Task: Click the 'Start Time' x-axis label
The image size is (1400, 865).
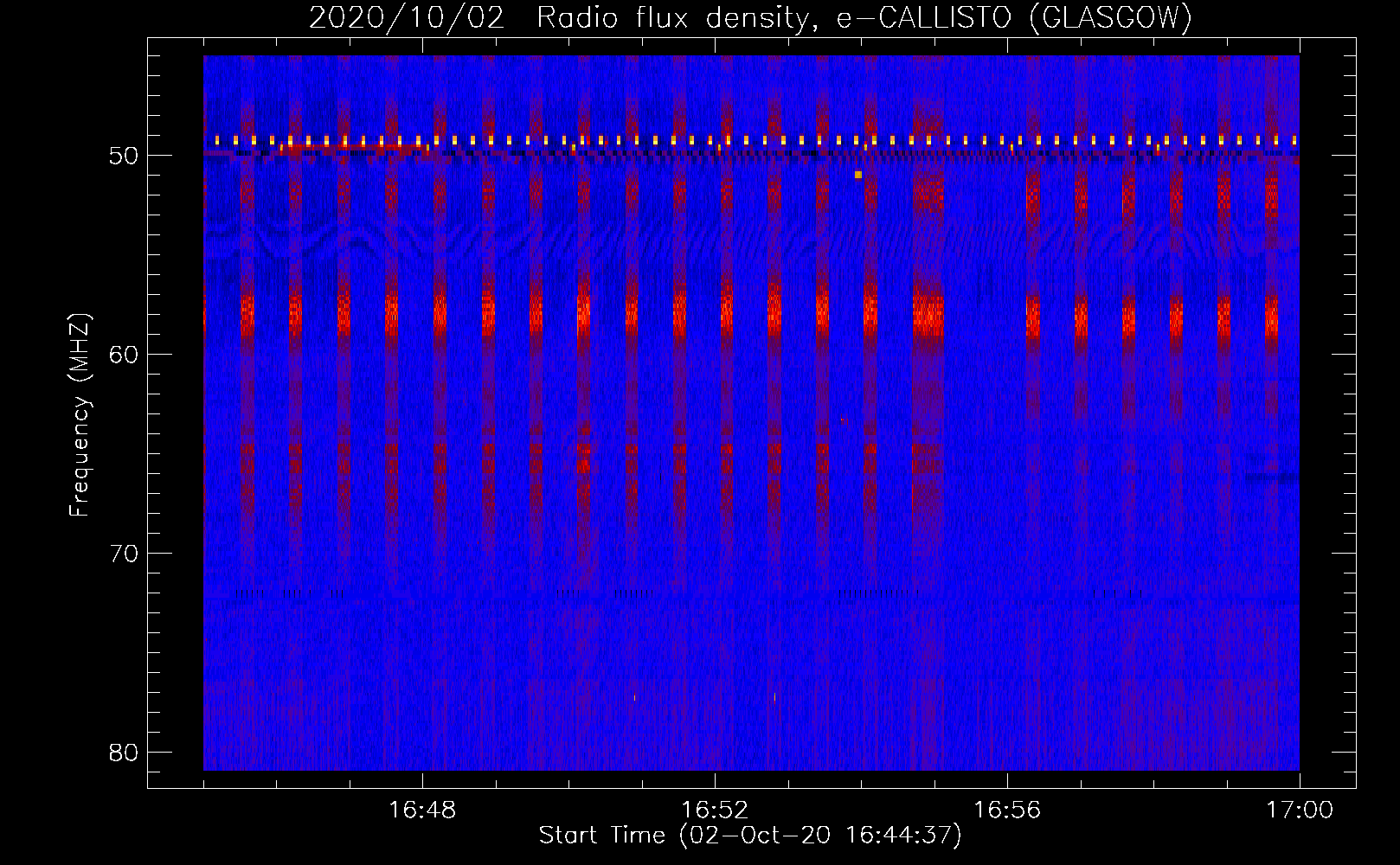Action: (749, 835)
